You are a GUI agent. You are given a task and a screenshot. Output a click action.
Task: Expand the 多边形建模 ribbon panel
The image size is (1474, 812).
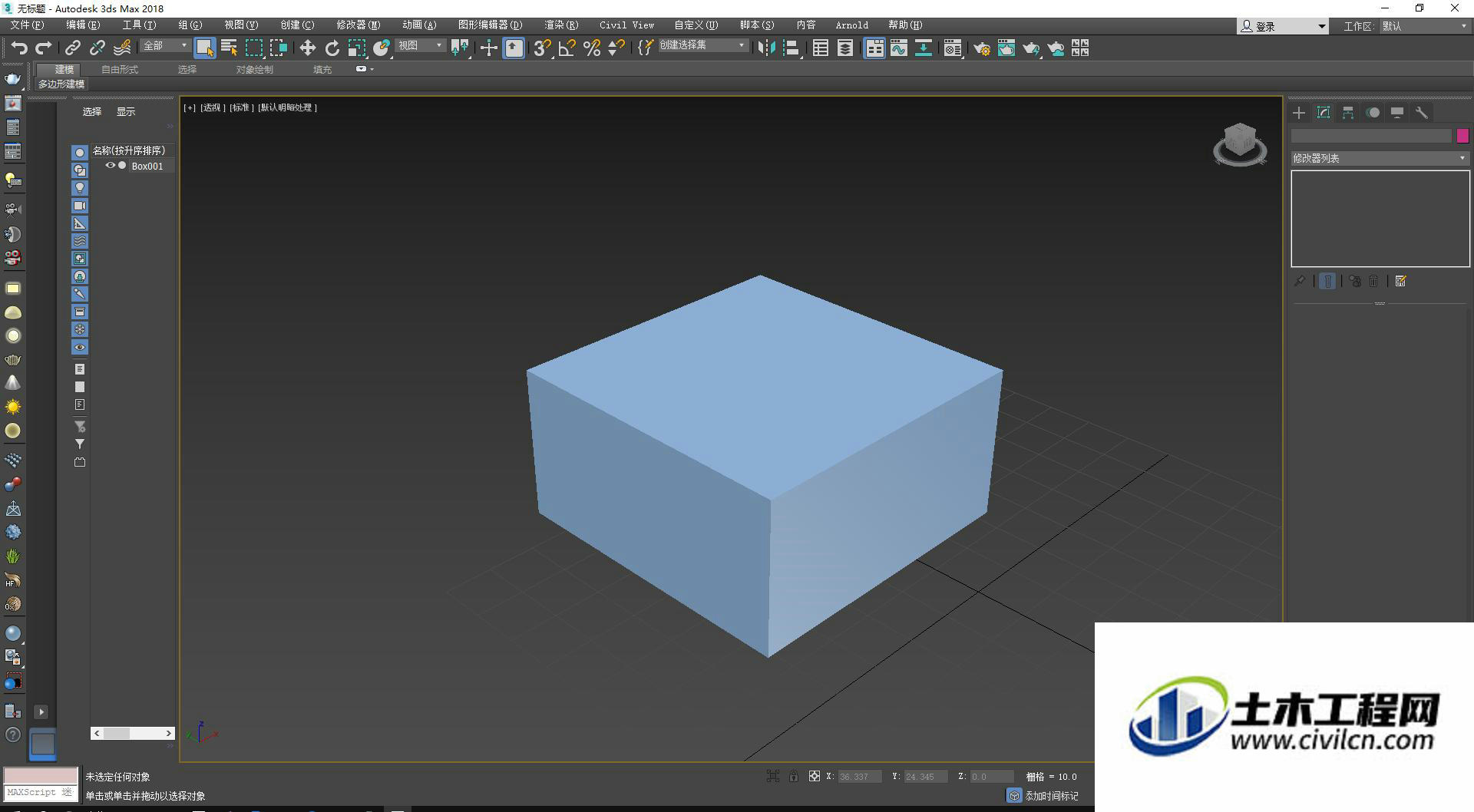click(x=61, y=84)
